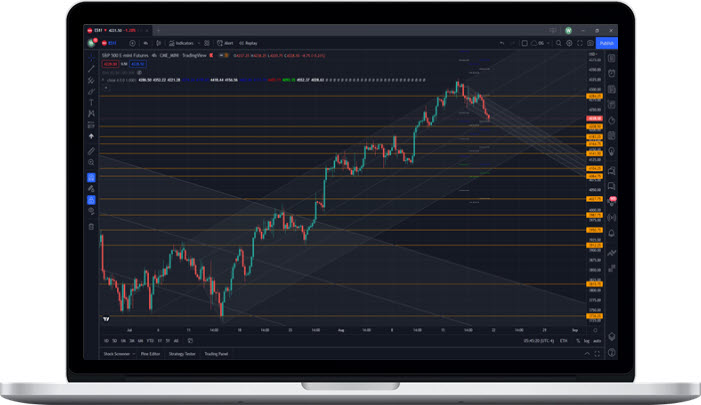The height and width of the screenshot is (405, 701).
Task: Click the Alert button in top toolbar
Action: [x=226, y=43]
